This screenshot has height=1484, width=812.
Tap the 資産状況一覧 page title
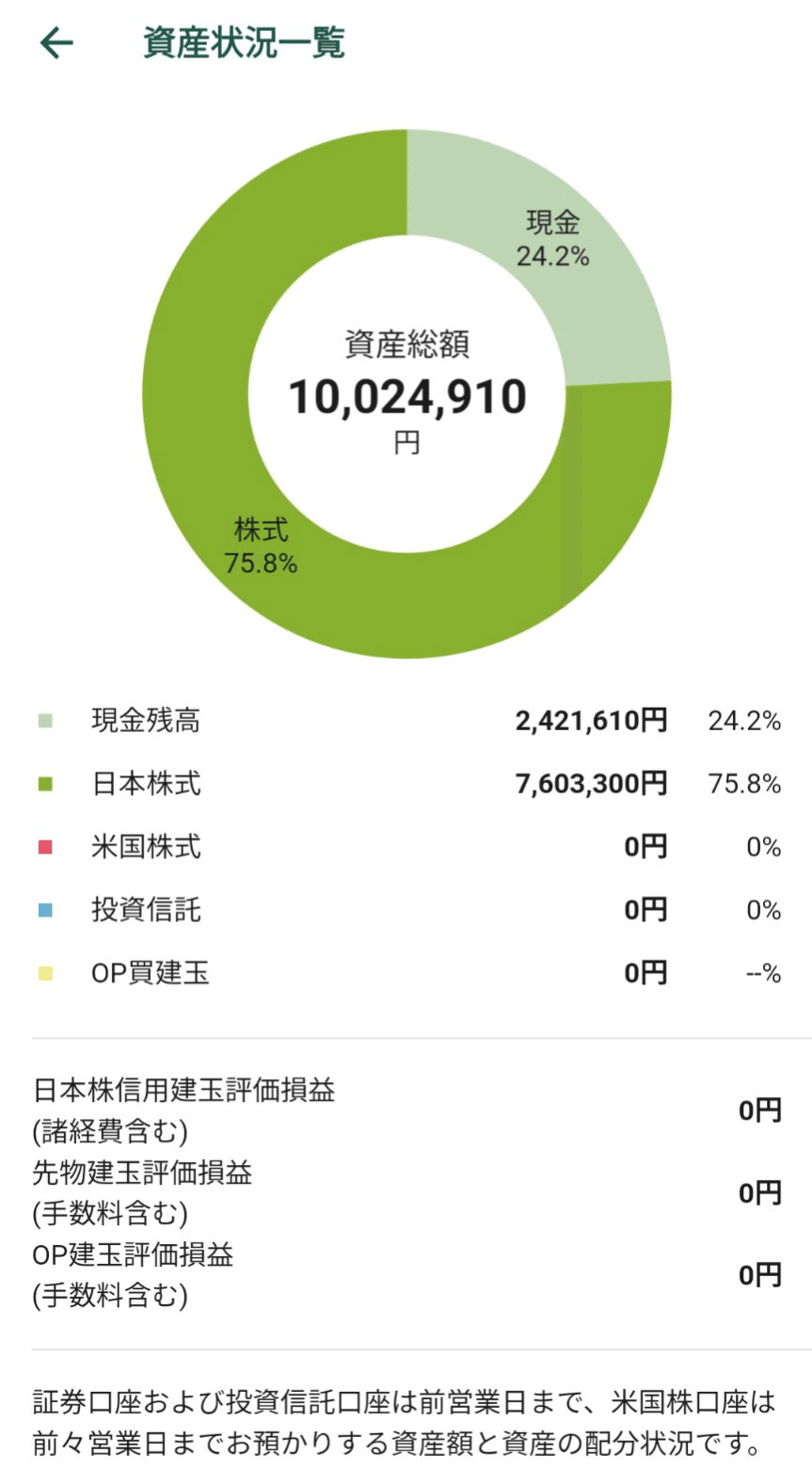point(244,43)
